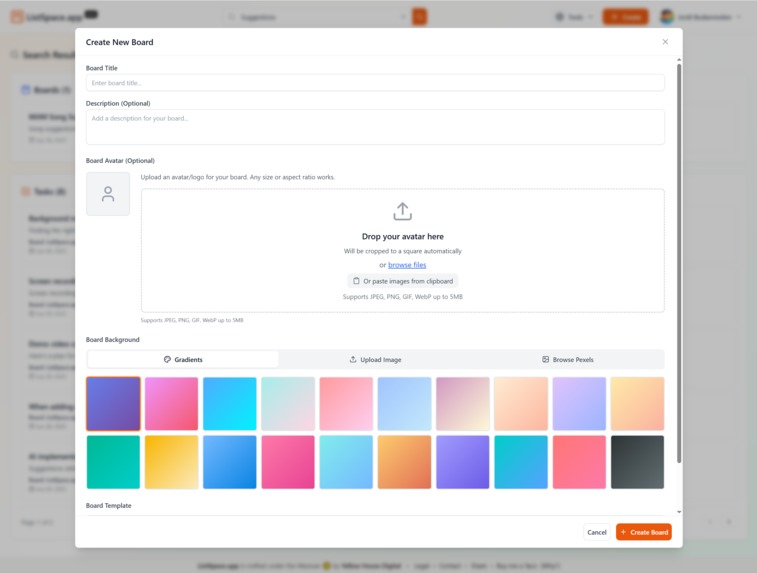Screen dimensions: 757x573
Task: Click the Board Title input field
Action: click(x=375, y=83)
